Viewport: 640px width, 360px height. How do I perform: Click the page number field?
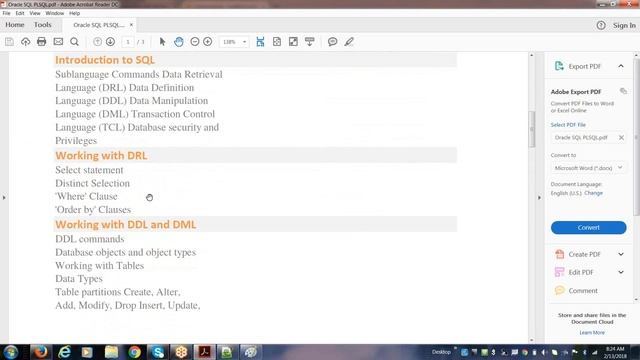pos(128,42)
